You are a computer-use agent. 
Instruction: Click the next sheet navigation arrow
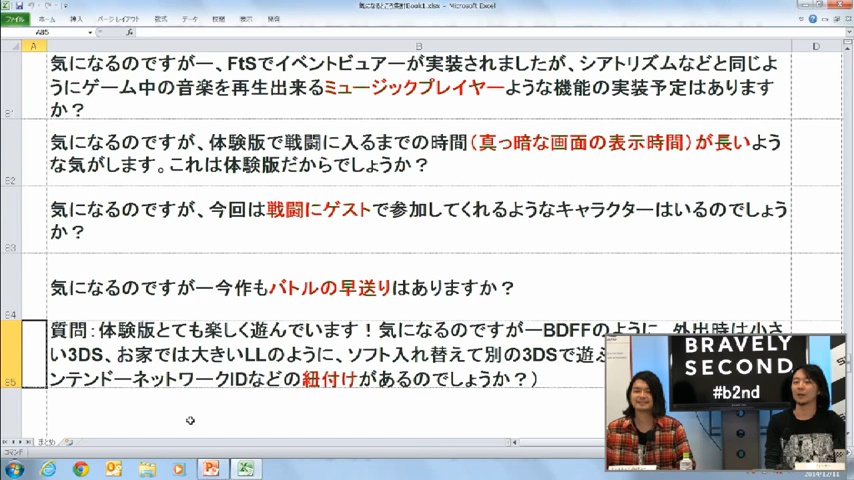click(x=21, y=442)
